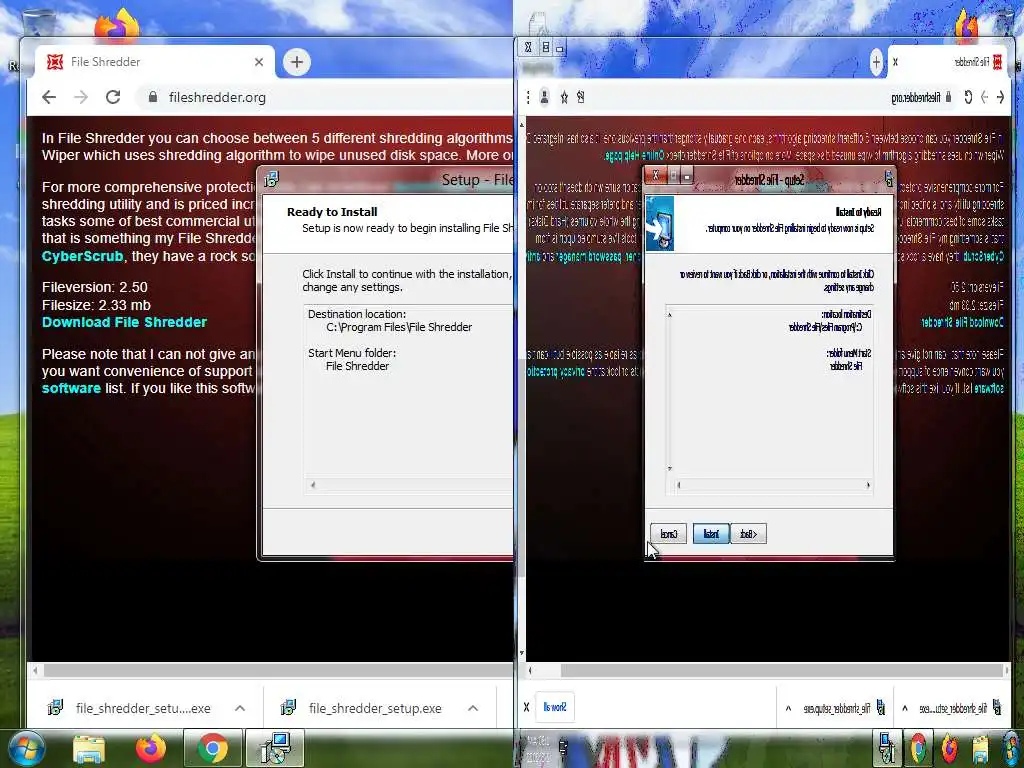Click the up arrow in the mirrored Setup summary box scrollbar
Screen dimensions: 1024x768
(670, 315)
